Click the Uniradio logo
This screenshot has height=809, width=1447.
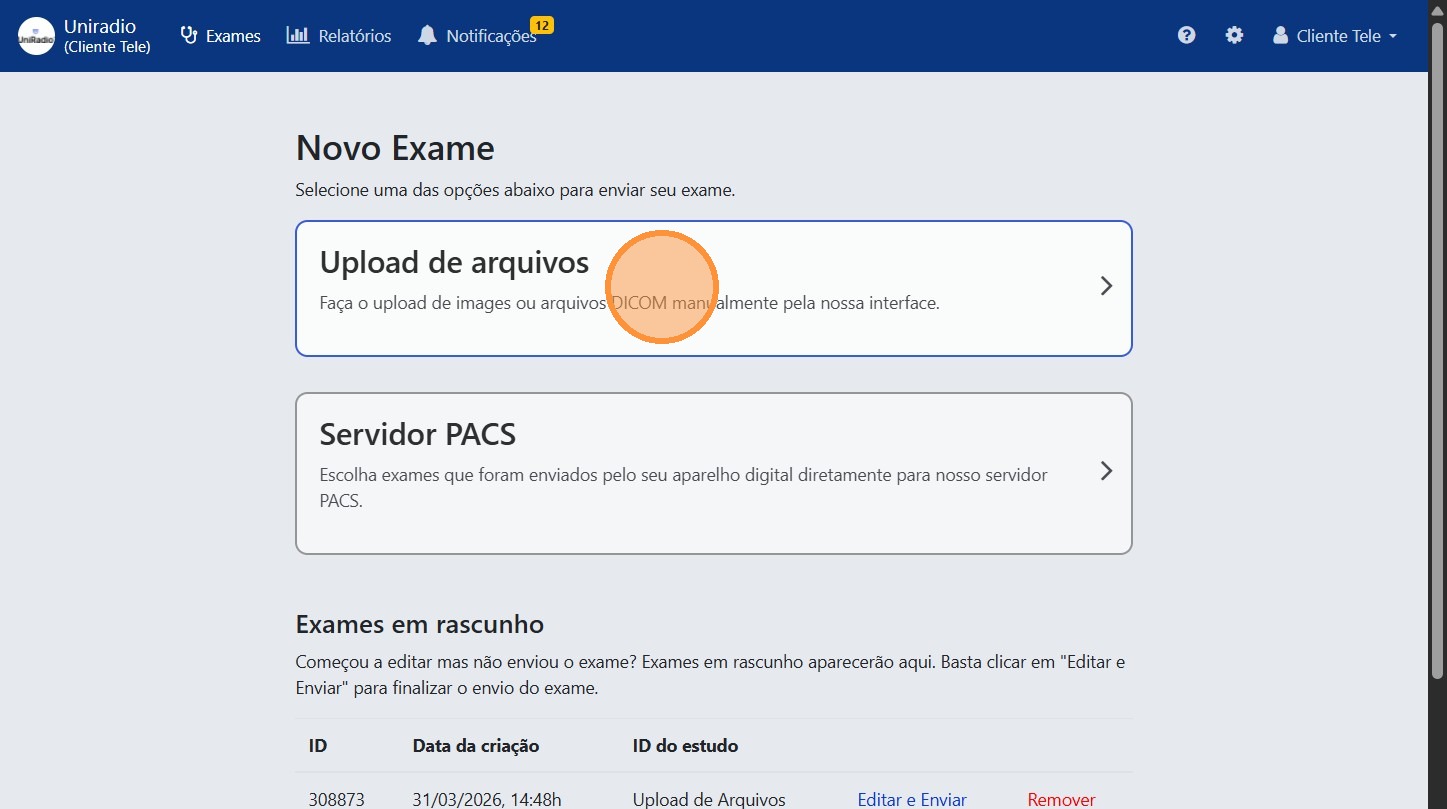[35, 35]
